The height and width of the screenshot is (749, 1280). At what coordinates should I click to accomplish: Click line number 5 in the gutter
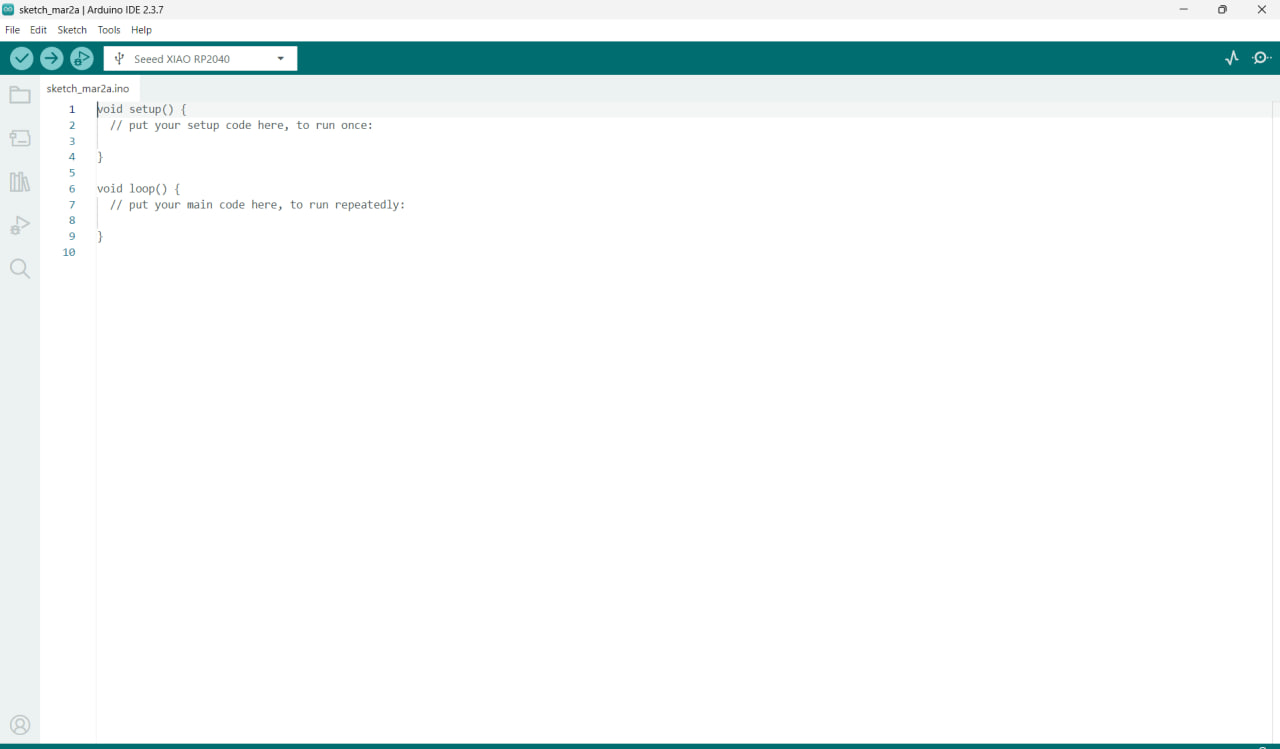72,173
